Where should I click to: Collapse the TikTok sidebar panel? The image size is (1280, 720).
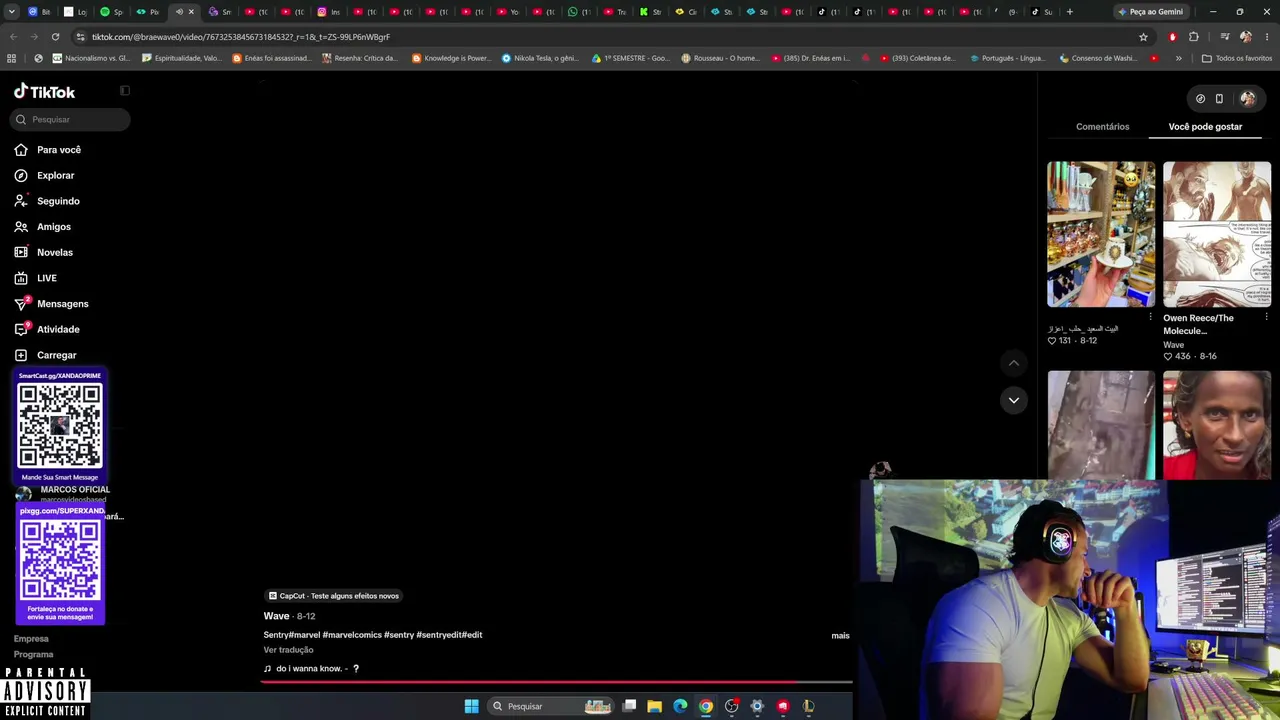click(x=125, y=91)
